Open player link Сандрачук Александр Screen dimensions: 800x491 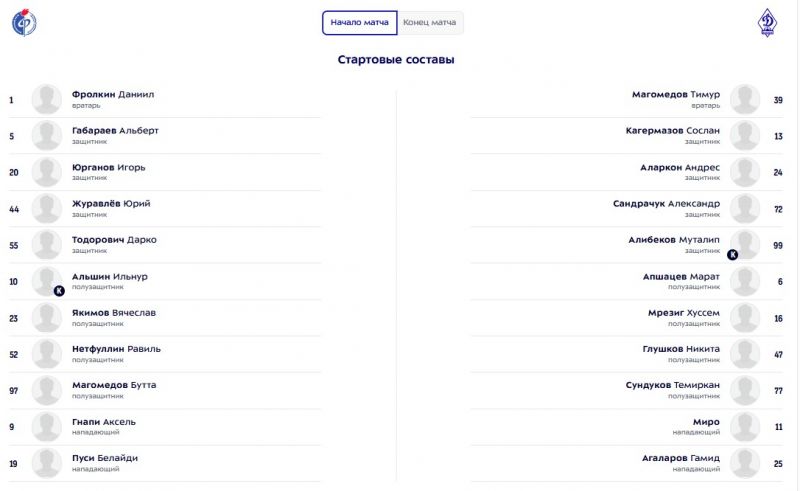tap(666, 204)
